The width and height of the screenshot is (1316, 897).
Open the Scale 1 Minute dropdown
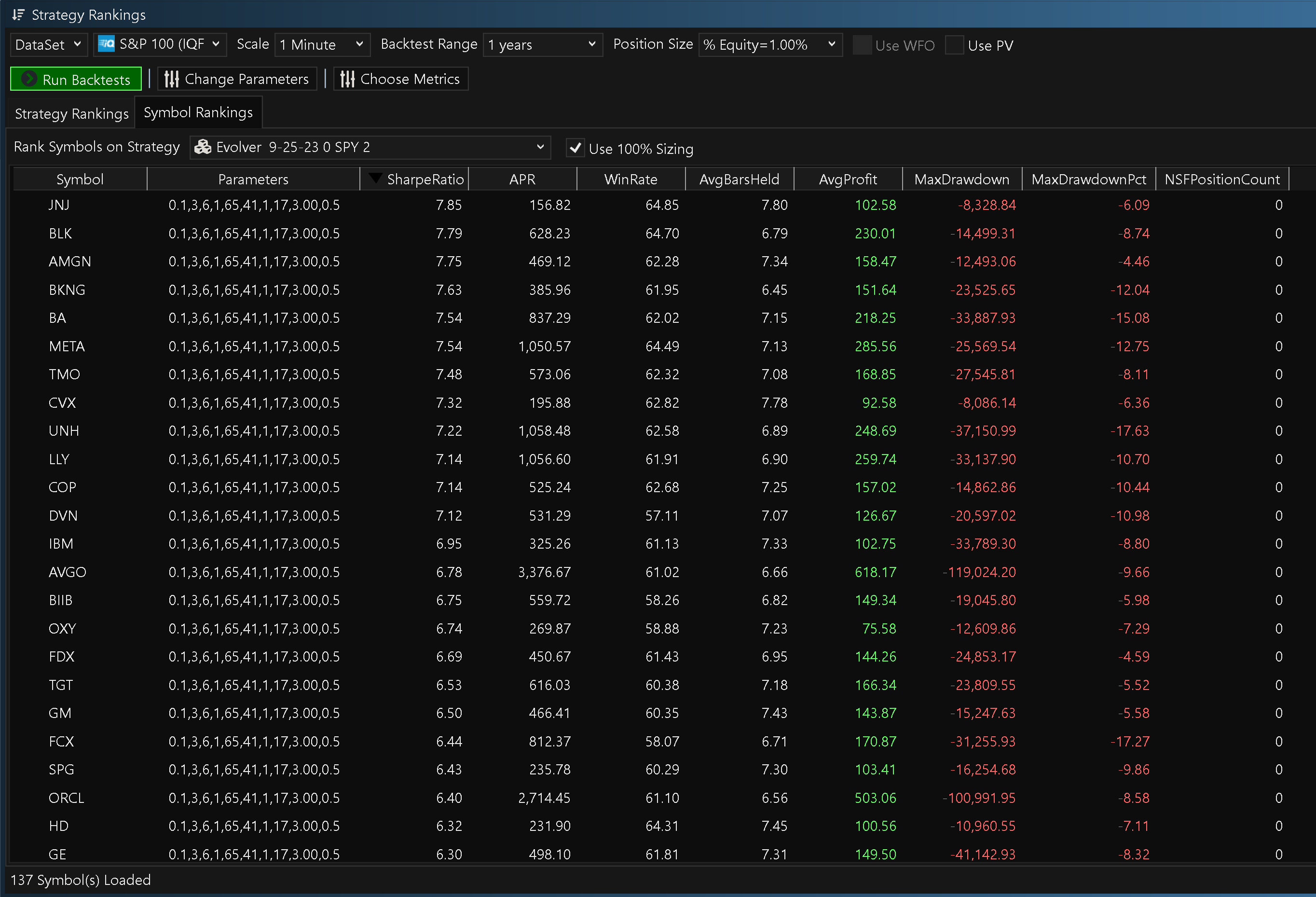click(x=322, y=45)
